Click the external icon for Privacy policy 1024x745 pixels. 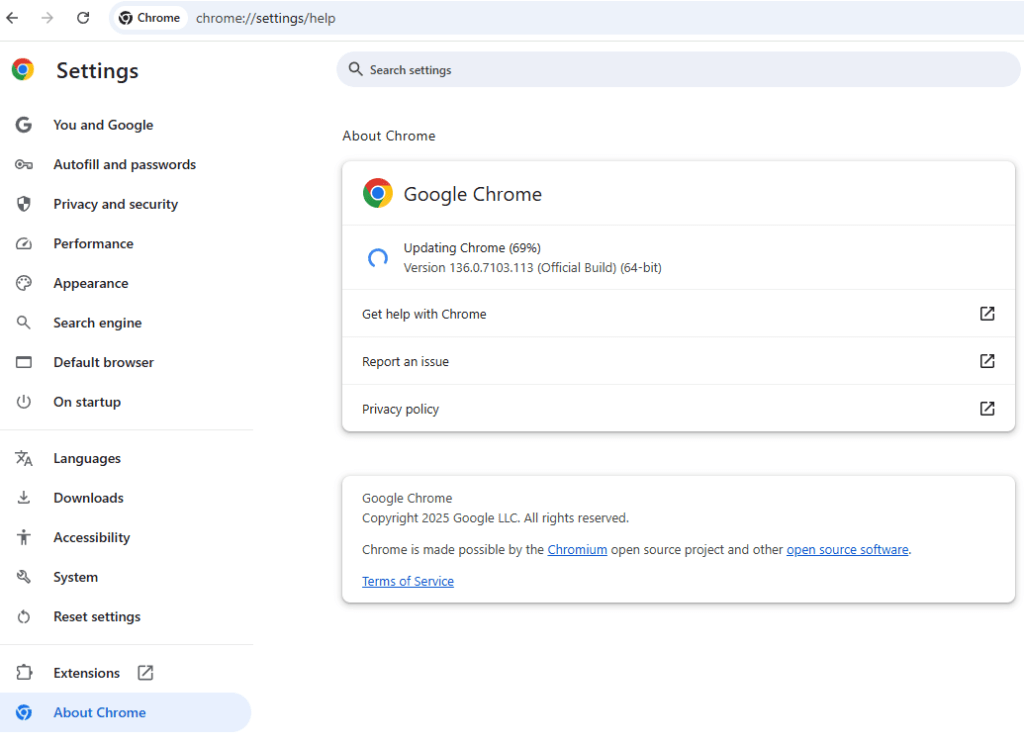(987, 408)
